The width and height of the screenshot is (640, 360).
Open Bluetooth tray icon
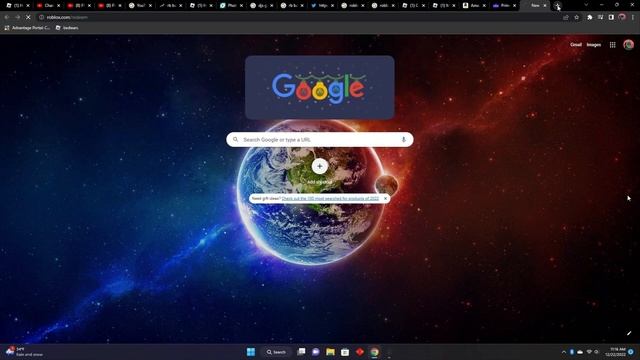click(x=572, y=352)
